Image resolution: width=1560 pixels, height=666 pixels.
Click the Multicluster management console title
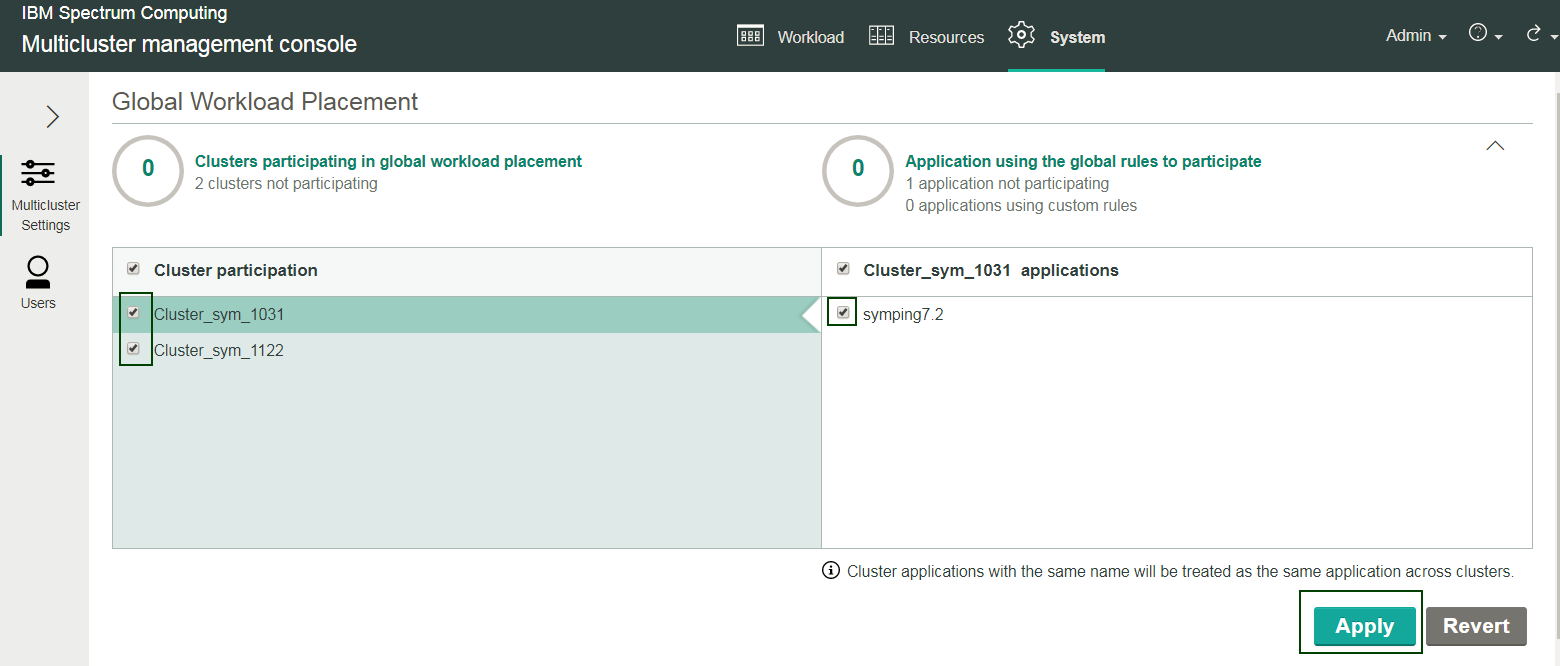point(189,44)
